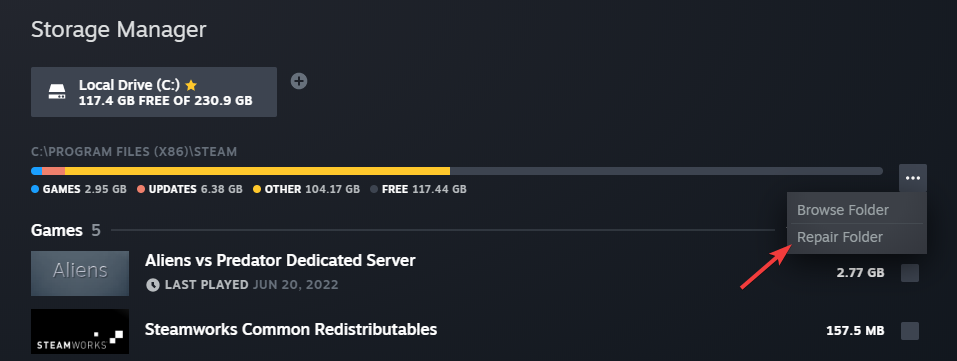Open the Aliens game thumbnail

(x=80, y=273)
